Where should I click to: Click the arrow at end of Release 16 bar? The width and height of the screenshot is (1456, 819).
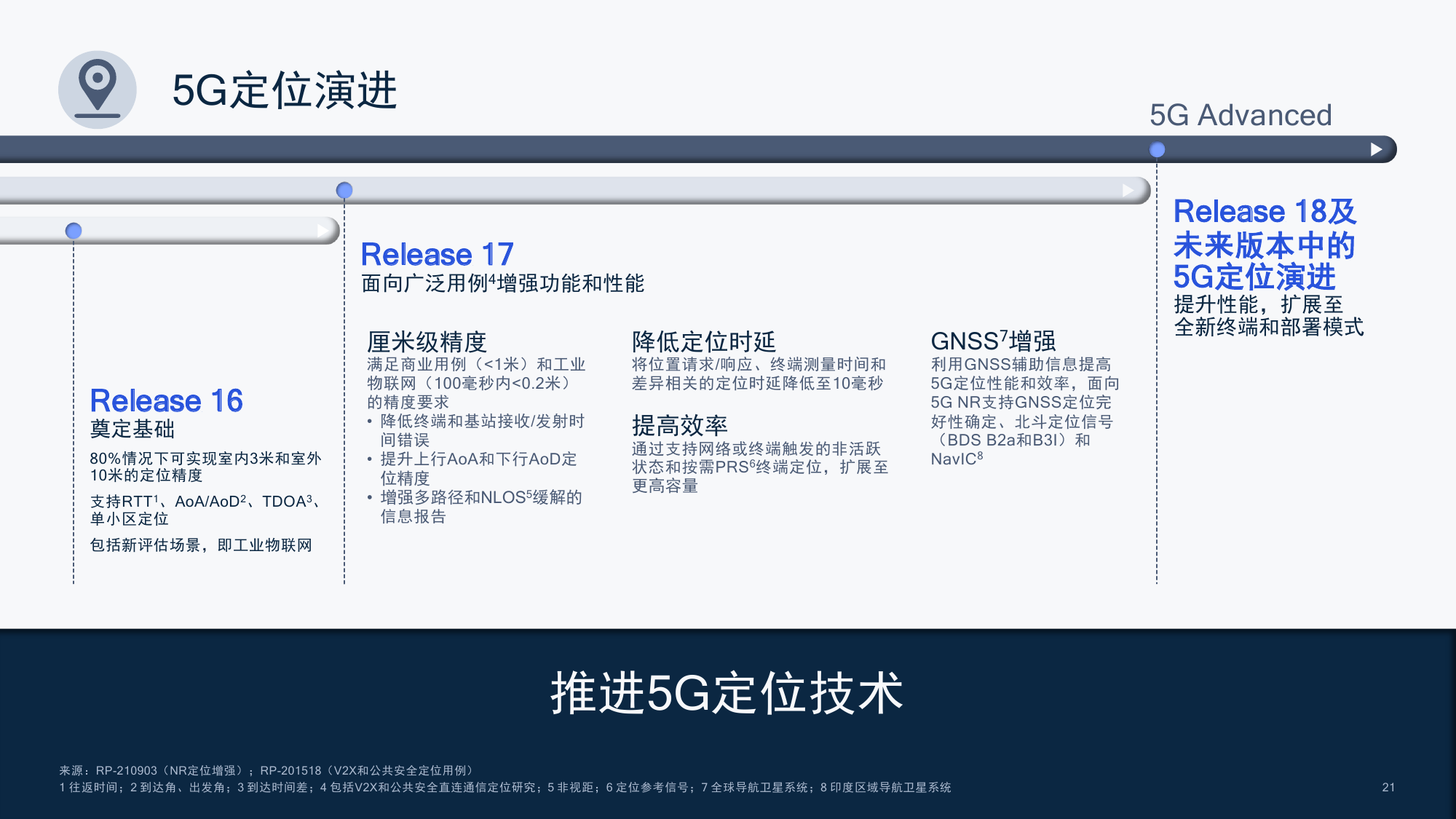click(323, 231)
